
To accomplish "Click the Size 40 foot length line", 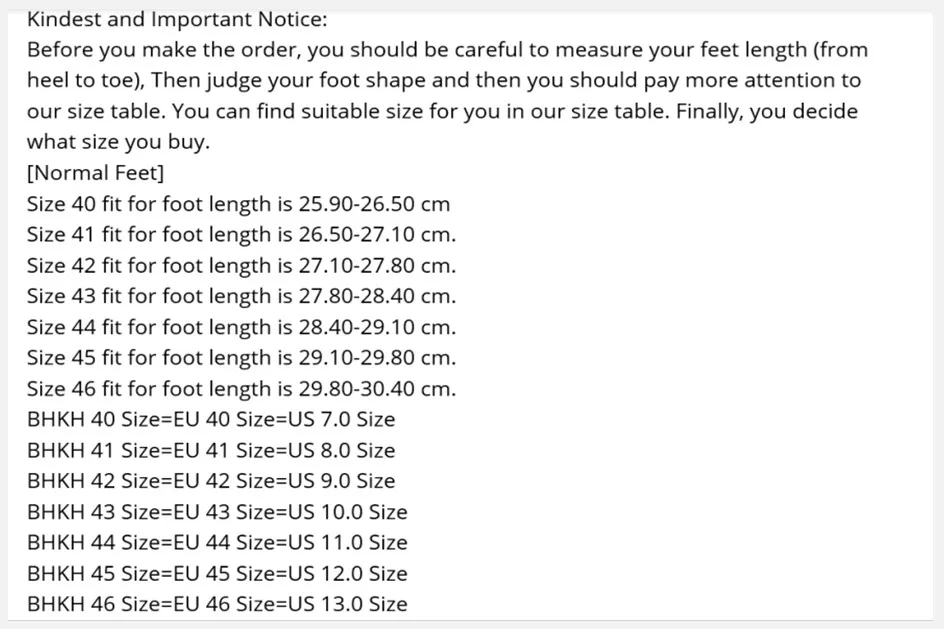I will tap(238, 204).
